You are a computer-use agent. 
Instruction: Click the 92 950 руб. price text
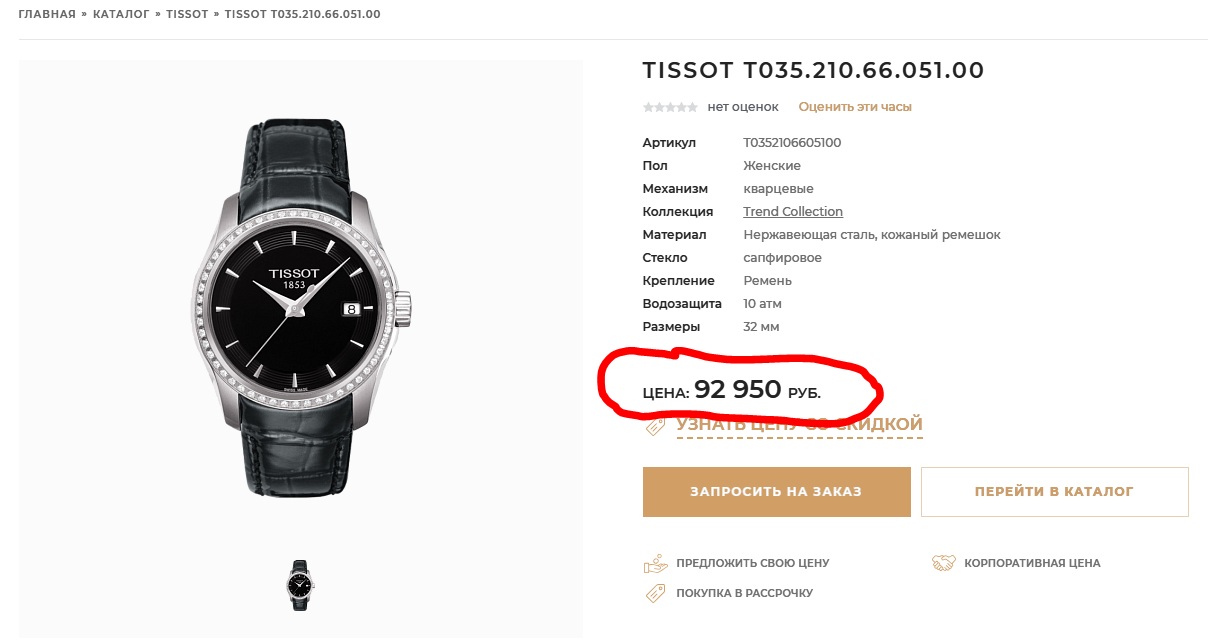(738, 390)
